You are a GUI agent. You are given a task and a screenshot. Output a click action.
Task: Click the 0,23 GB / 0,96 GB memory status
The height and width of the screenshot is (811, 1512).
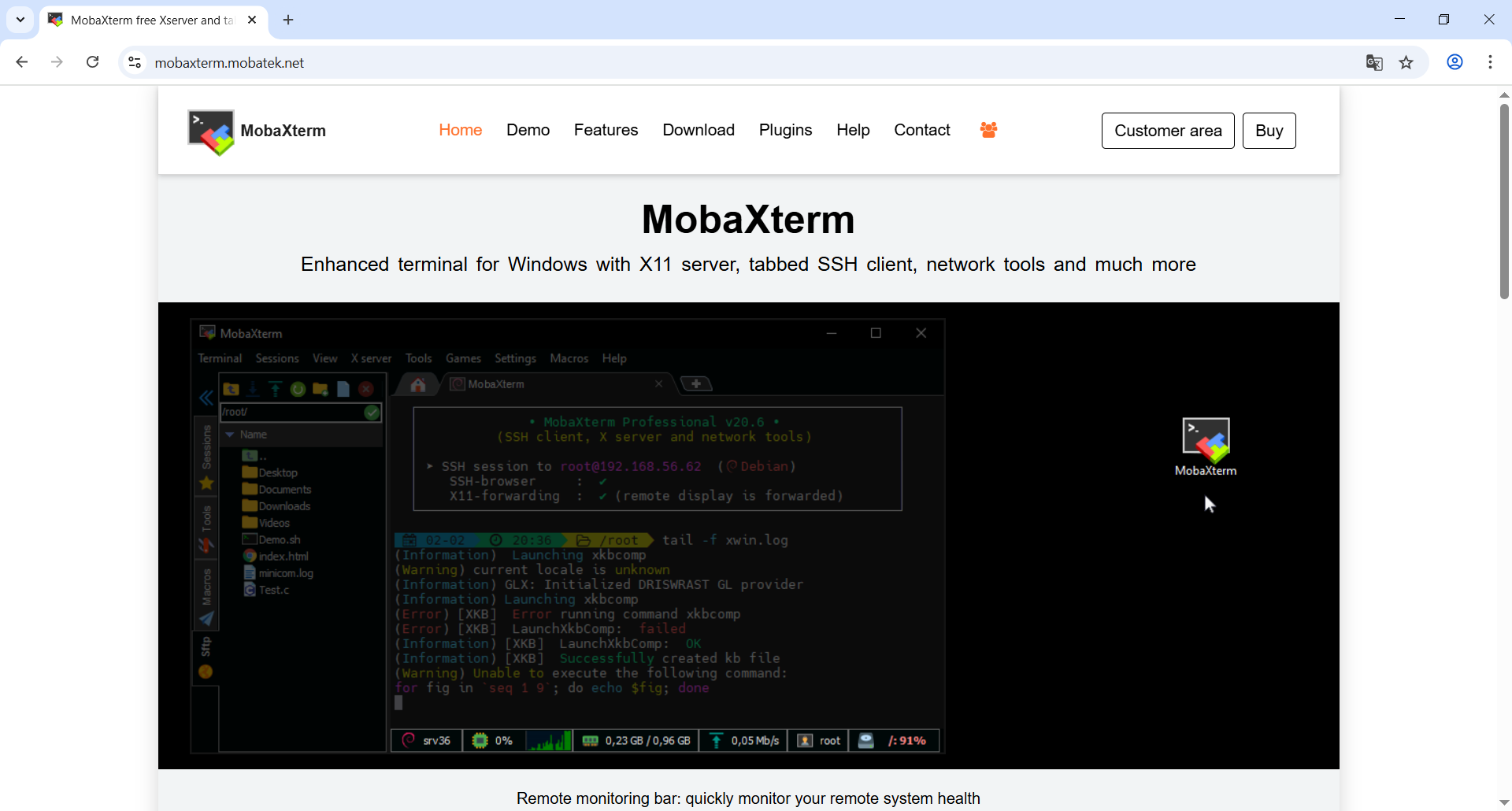[636, 741]
